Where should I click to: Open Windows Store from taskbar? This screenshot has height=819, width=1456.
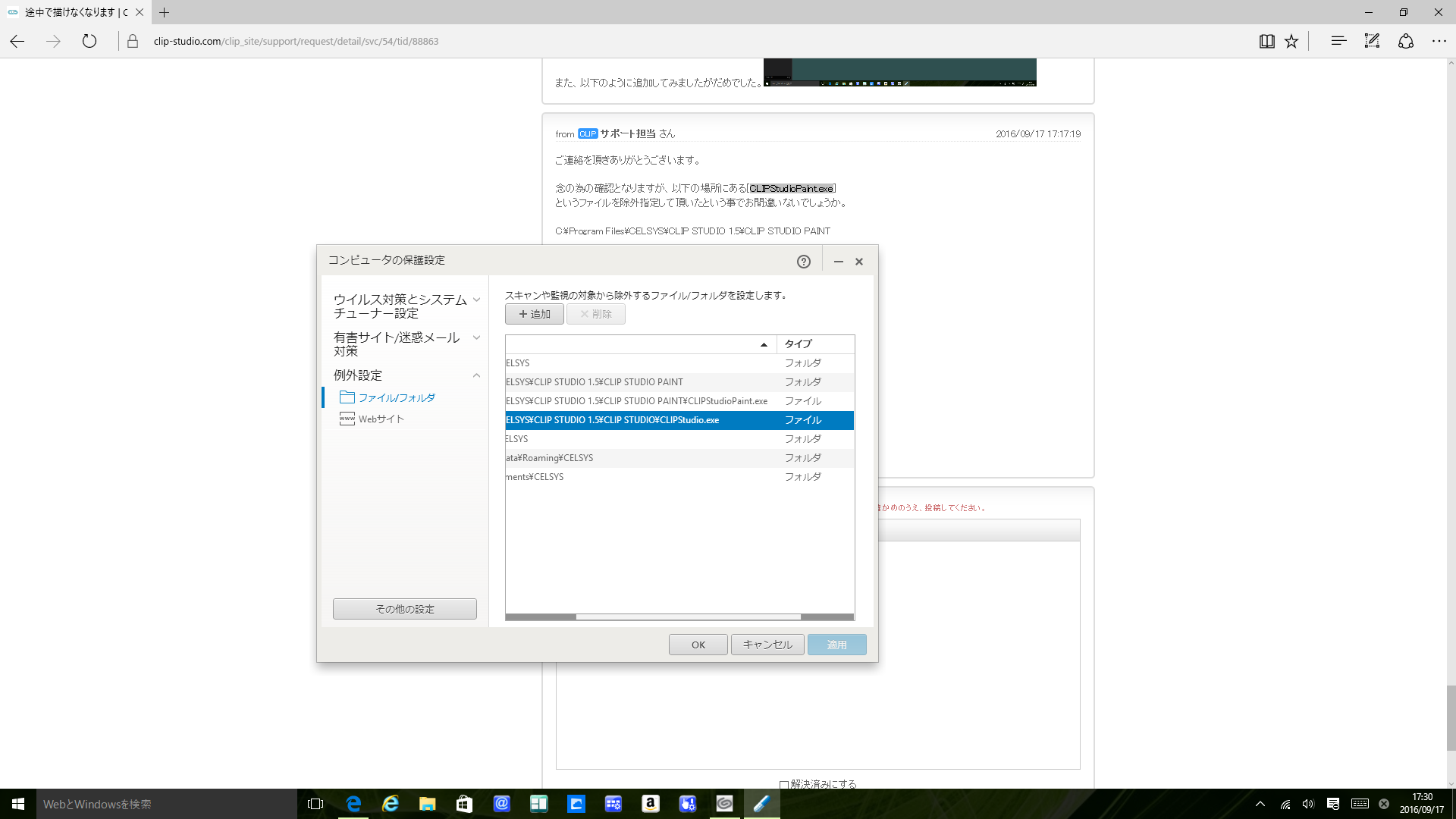click(464, 804)
